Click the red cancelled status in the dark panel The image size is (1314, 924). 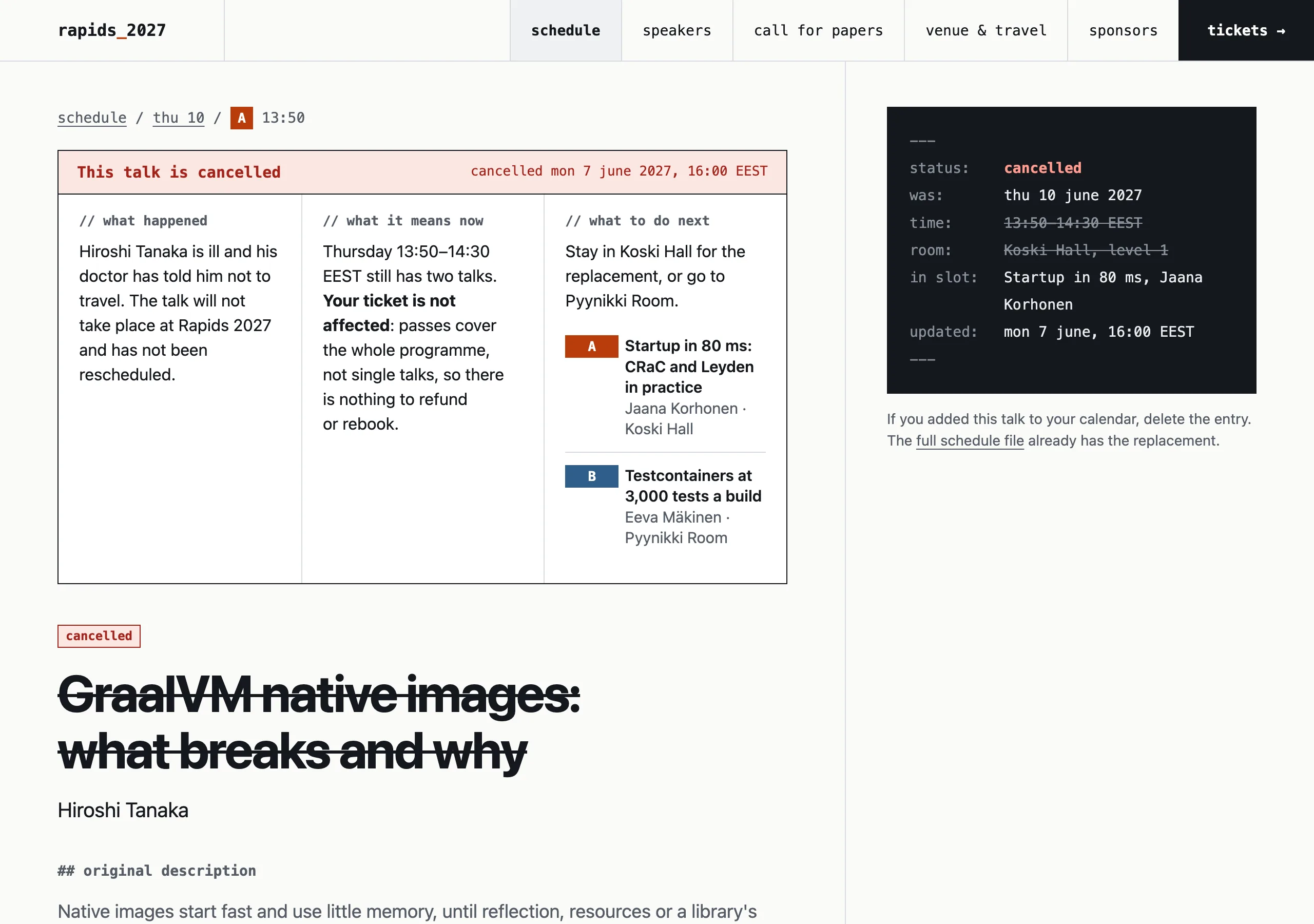1042,168
